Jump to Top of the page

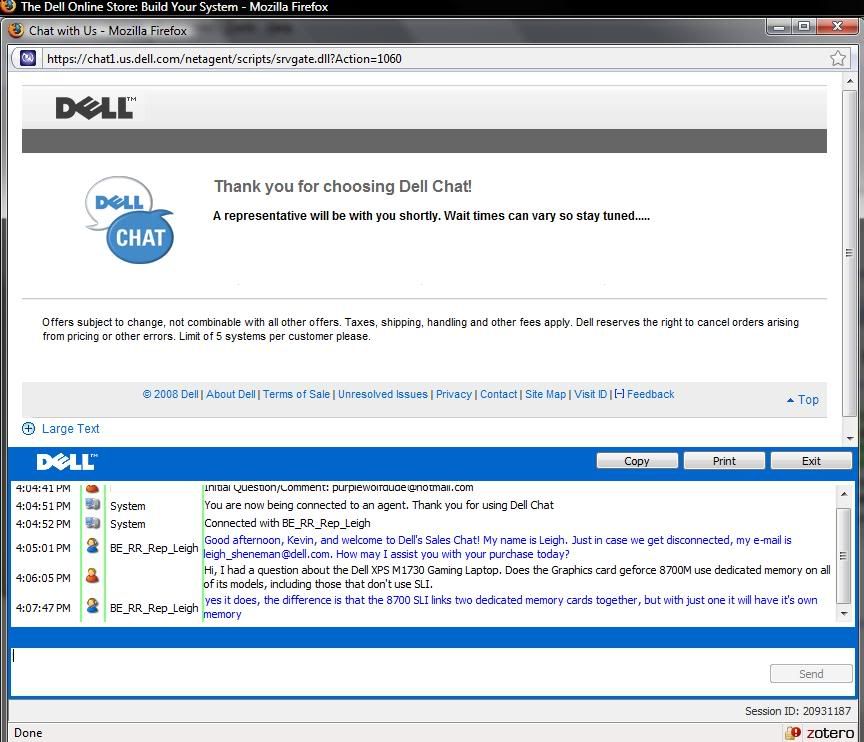tap(803, 400)
